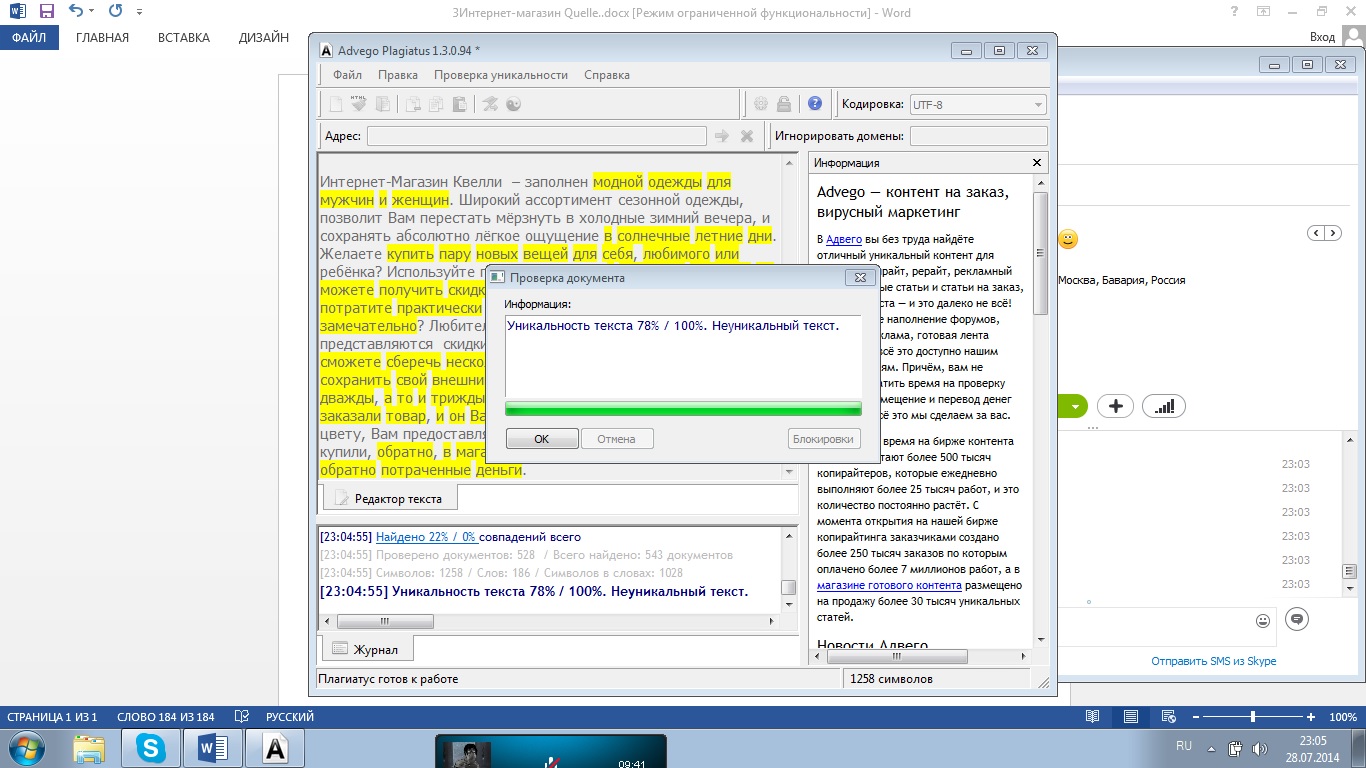Open the ФАЙЛ tab in Word
This screenshot has width=1366, height=768.
point(30,38)
